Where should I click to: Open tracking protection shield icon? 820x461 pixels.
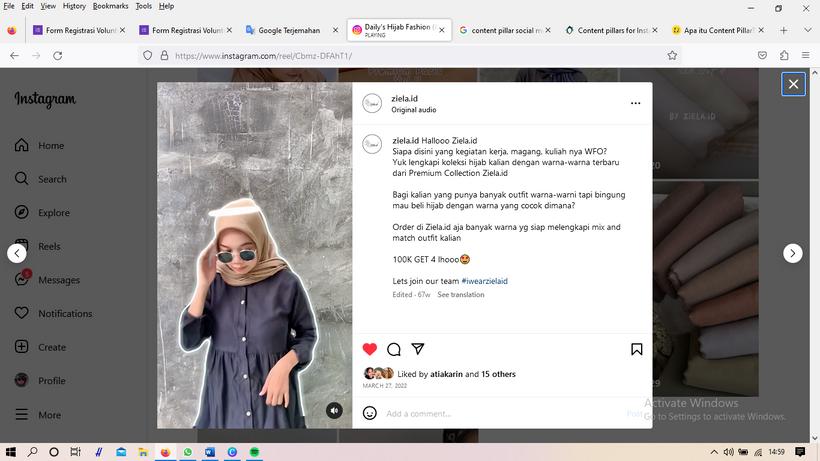click(x=147, y=55)
